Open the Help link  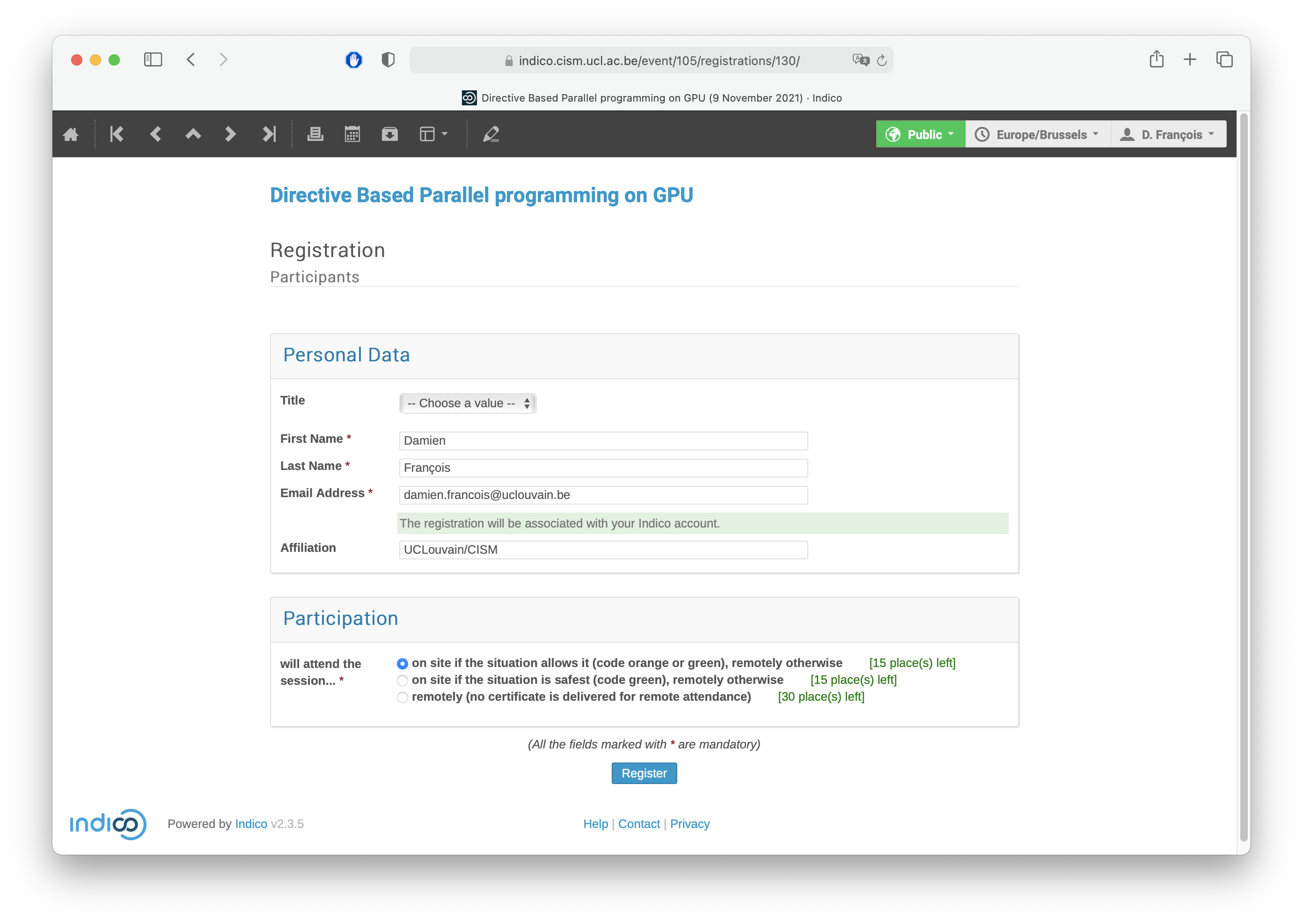point(595,824)
